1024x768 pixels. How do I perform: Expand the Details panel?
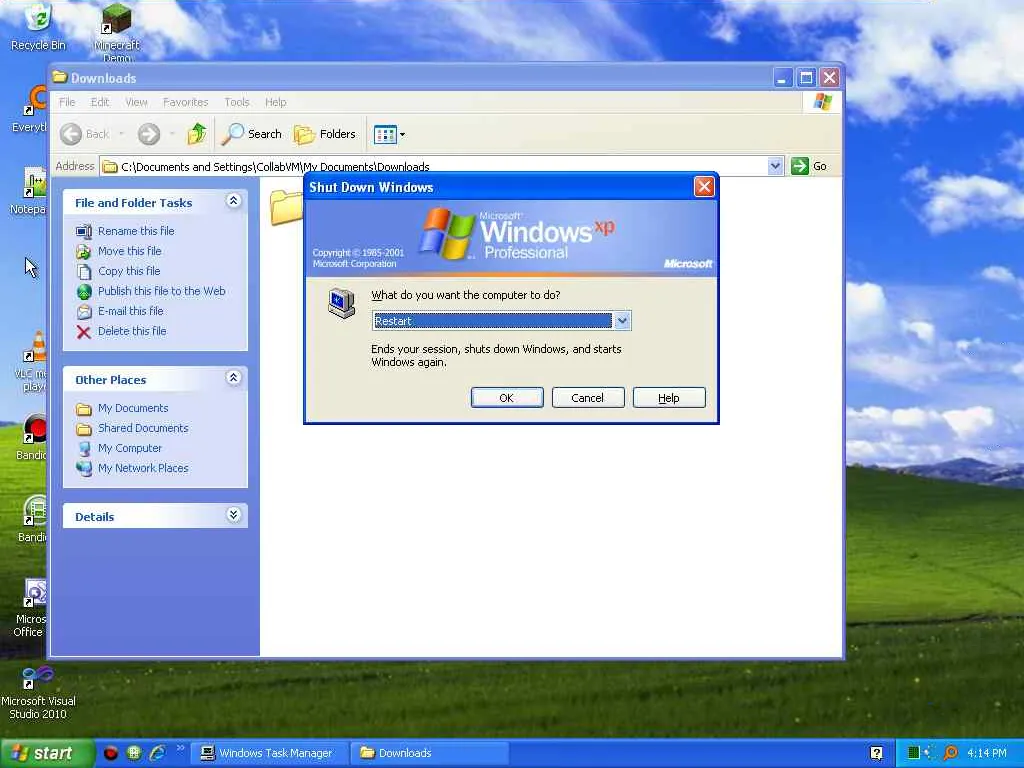point(233,515)
